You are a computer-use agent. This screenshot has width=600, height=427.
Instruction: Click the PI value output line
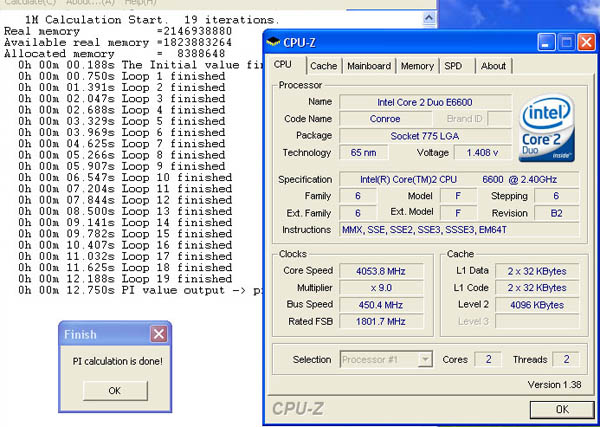pyautogui.click(x=141, y=290)
